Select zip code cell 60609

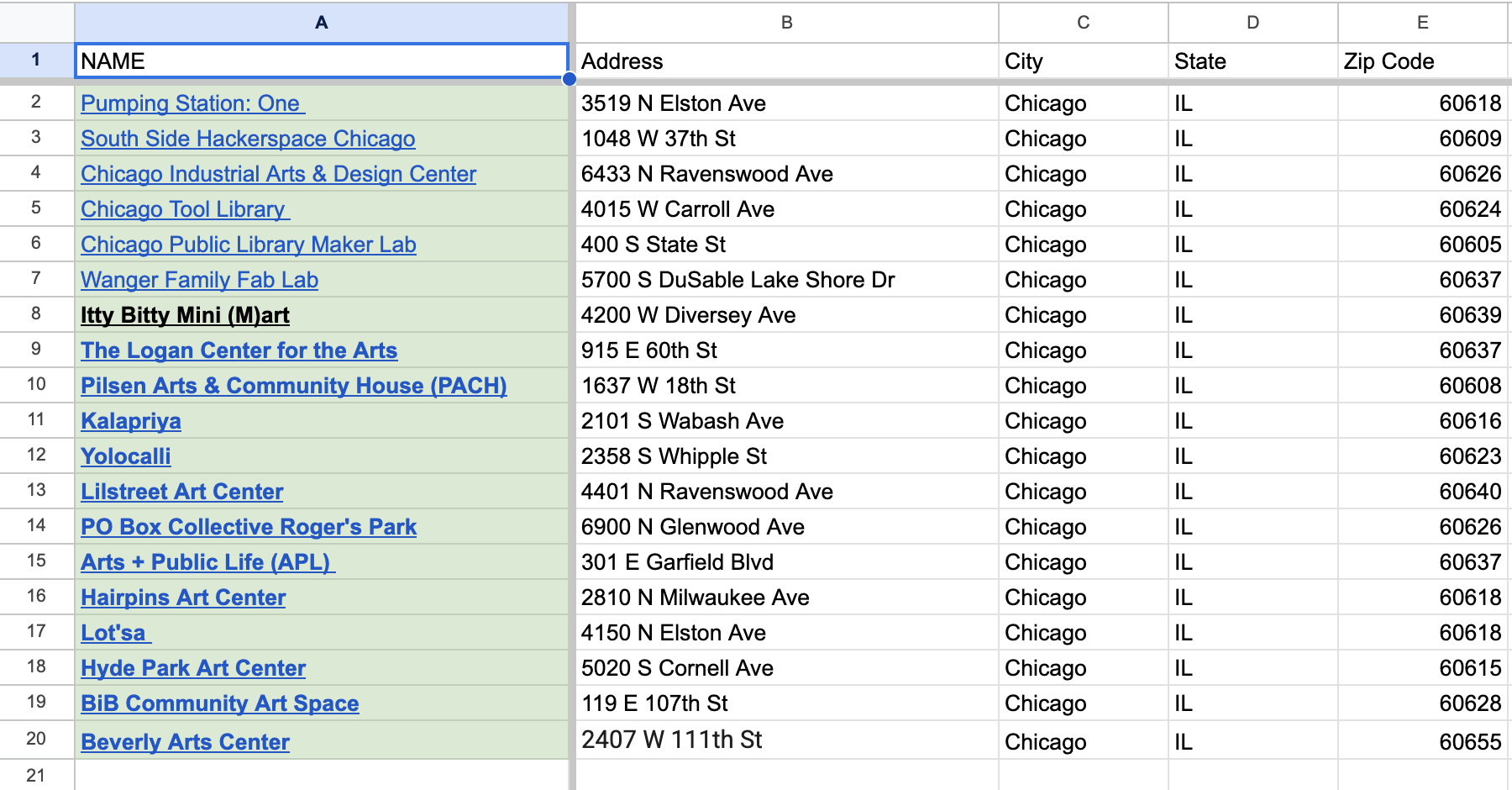click(1423, 139)
